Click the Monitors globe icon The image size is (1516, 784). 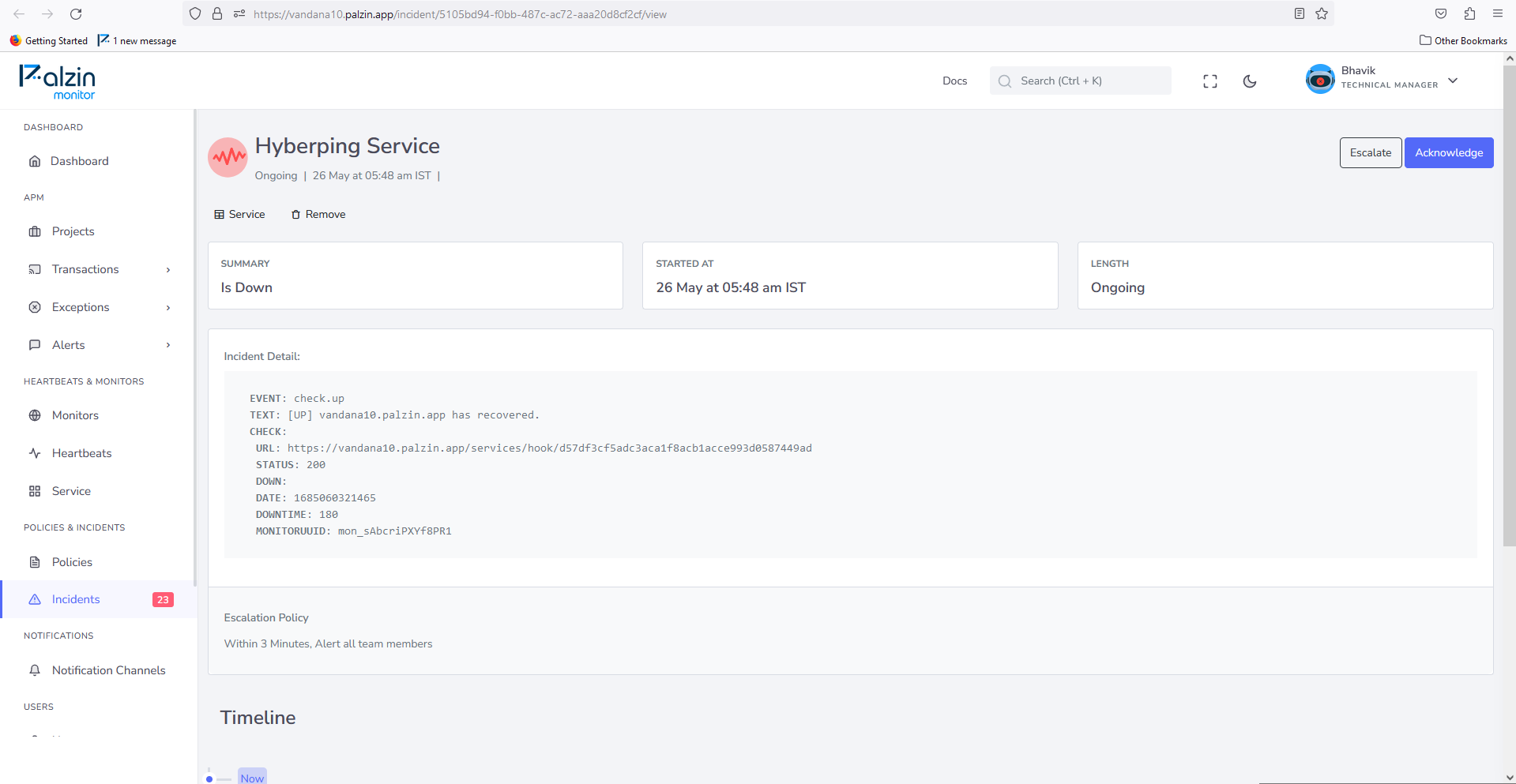[35, 415]
